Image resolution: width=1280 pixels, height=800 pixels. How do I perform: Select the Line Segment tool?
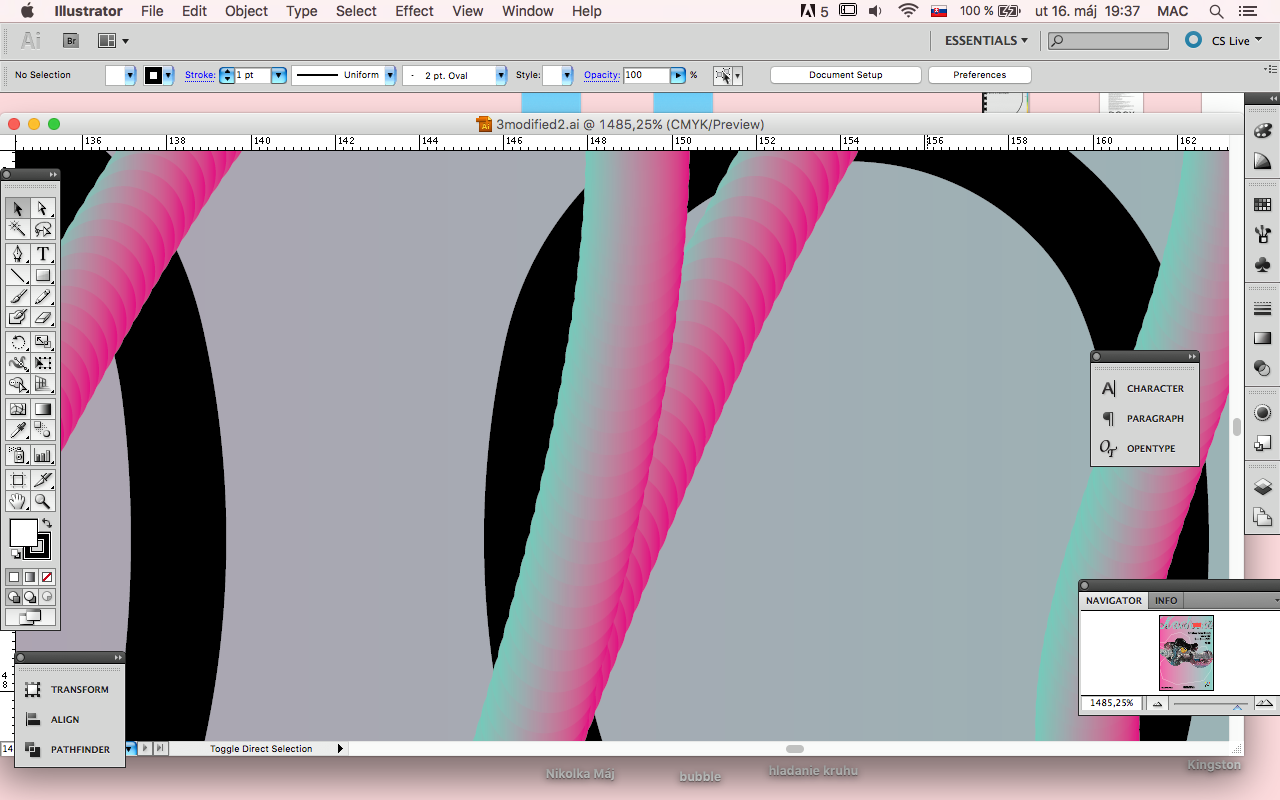coord(18,275)
